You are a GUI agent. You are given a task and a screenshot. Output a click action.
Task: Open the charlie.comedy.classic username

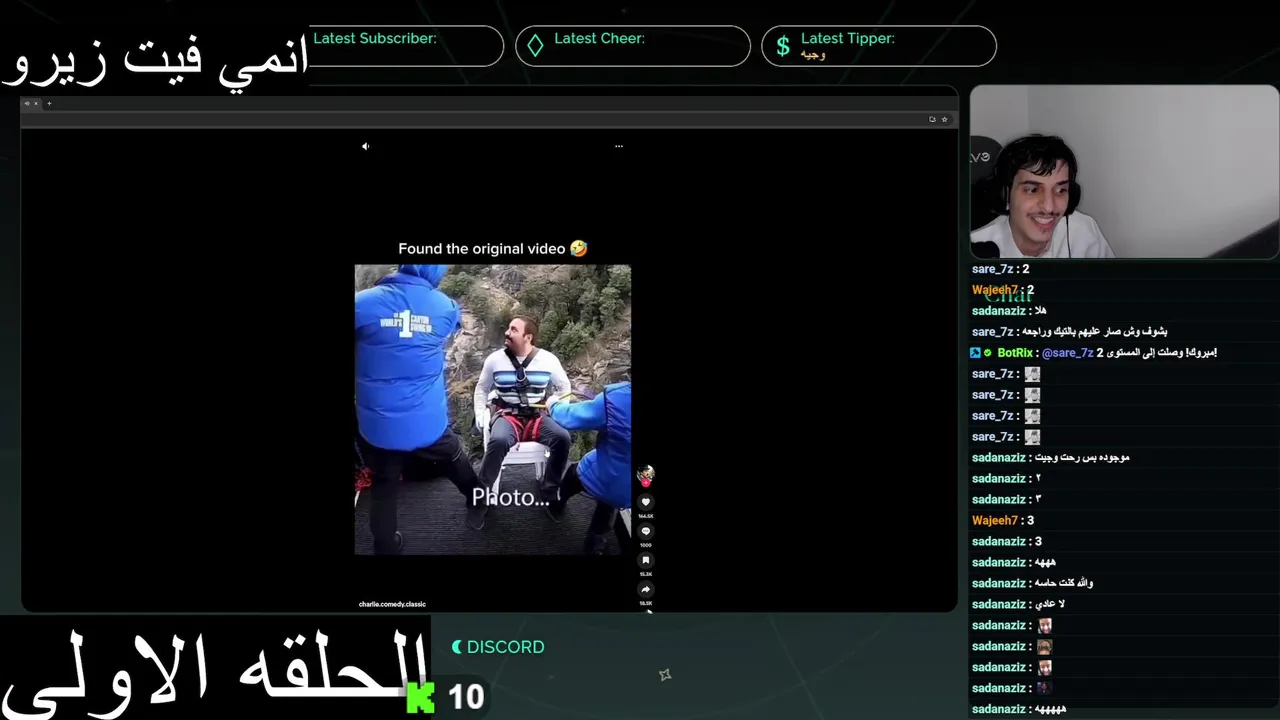[392, 604]
